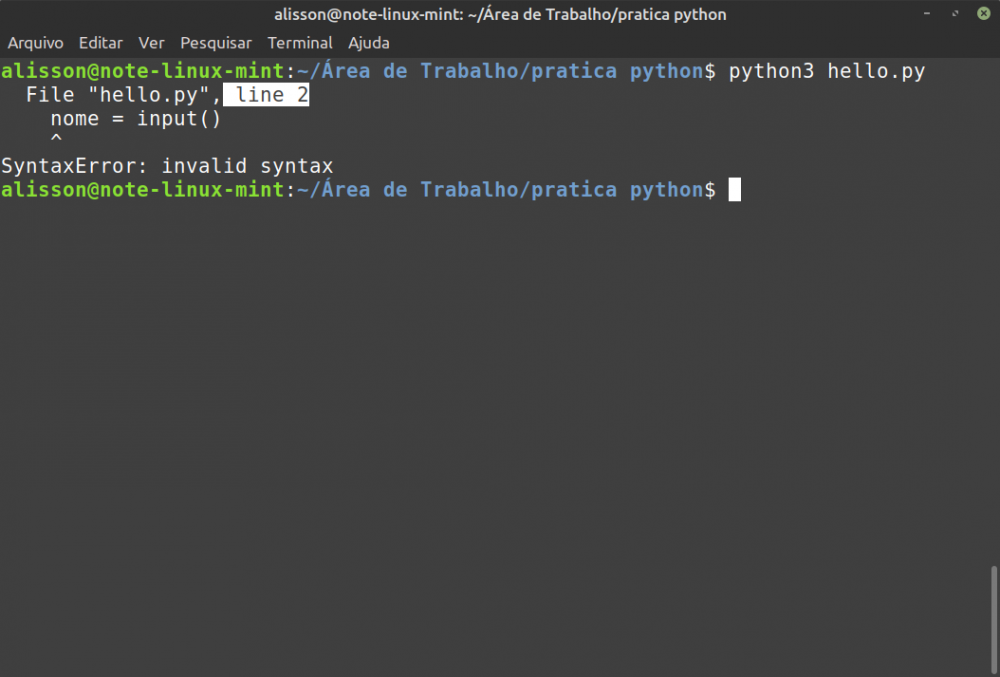Open the Terminal menu
The height and width of the screenshot is (677, 1000).
tap(300, 43)
